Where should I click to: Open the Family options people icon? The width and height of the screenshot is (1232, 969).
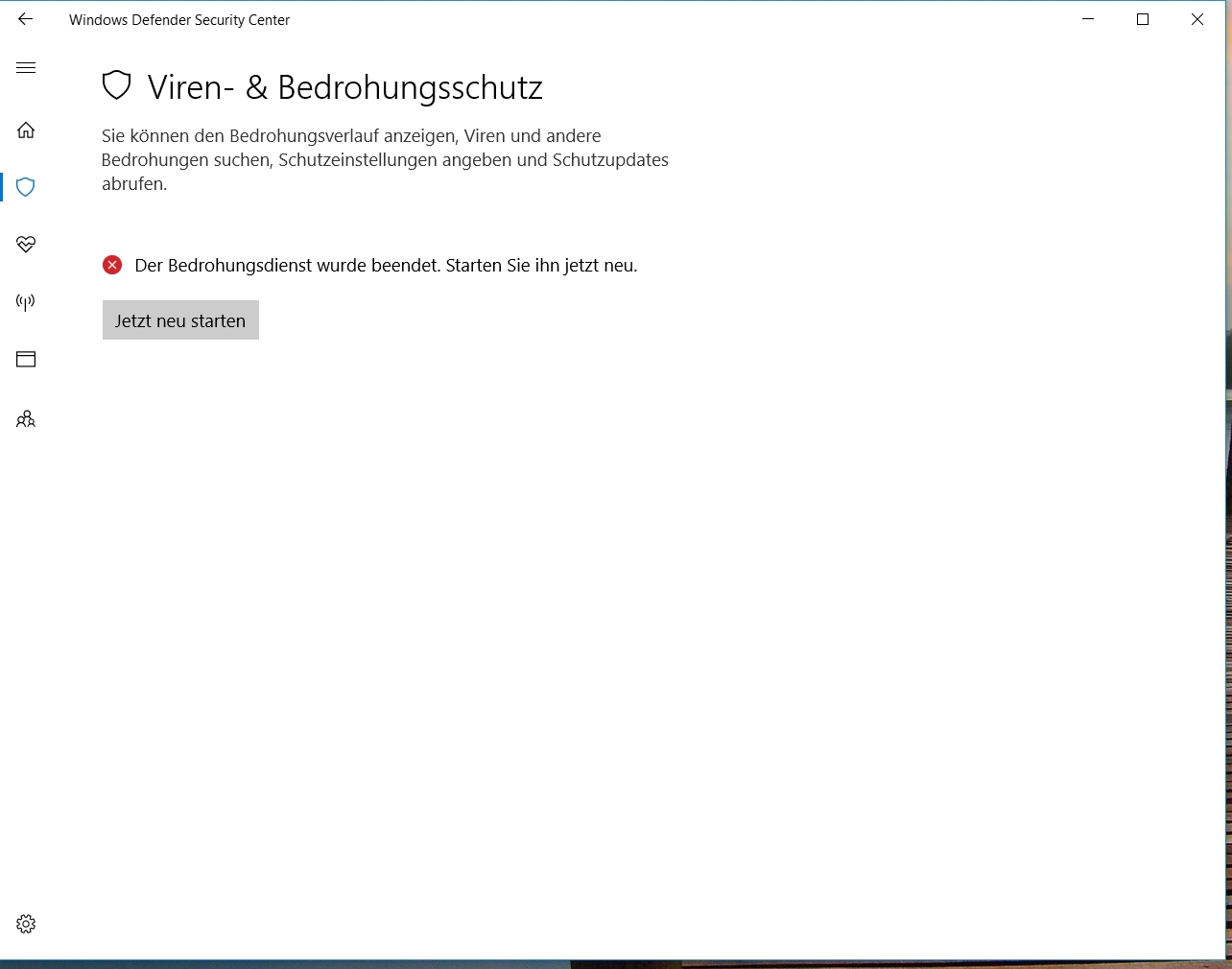pyautogui.click(x=26, y=418)
